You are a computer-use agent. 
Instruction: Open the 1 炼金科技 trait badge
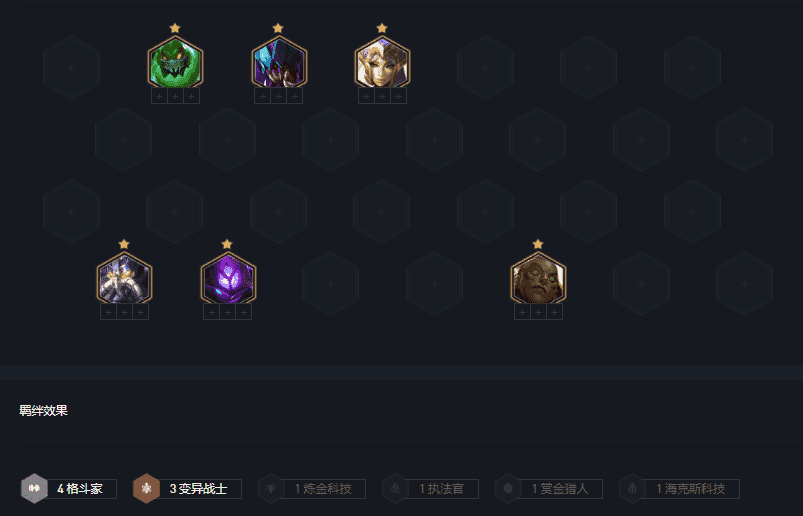pos(312,488)
